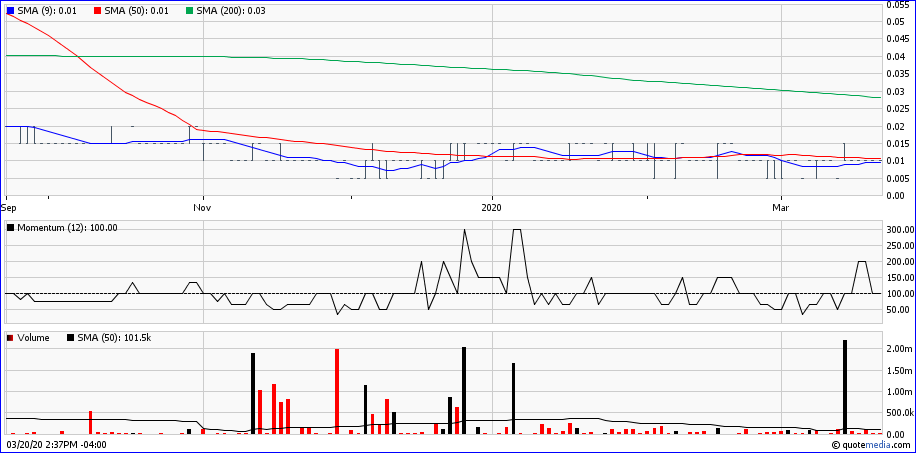The width and height of the screenshot is (916, 453).
Task: Click the tallest black volume bar in March
Action: coord(845,387)
